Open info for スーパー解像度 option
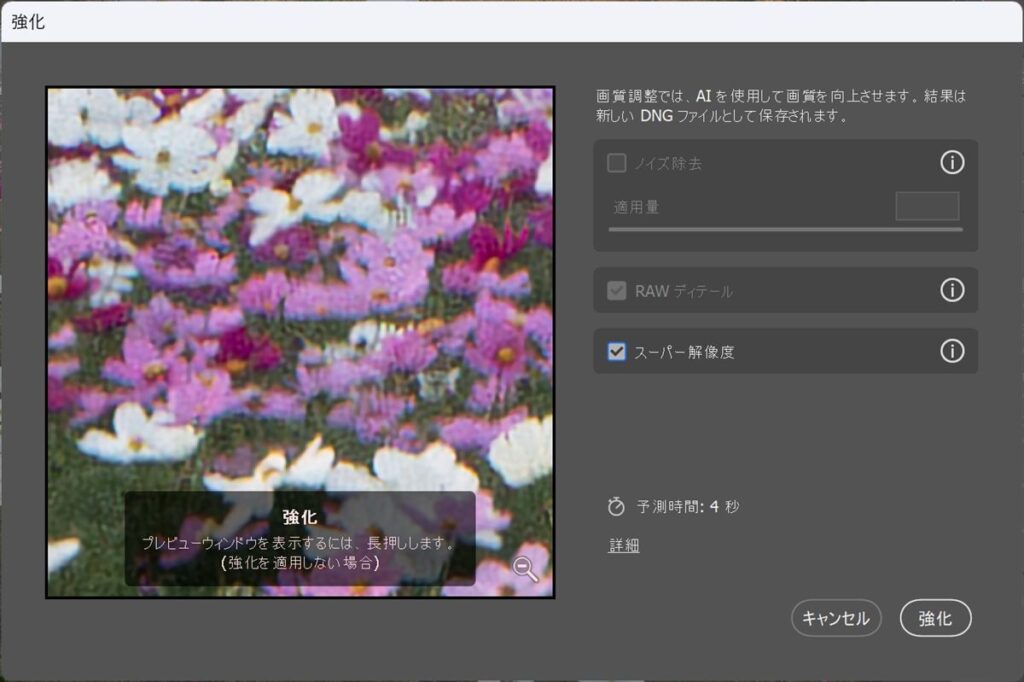1024x682 pixels. point(952,351)
